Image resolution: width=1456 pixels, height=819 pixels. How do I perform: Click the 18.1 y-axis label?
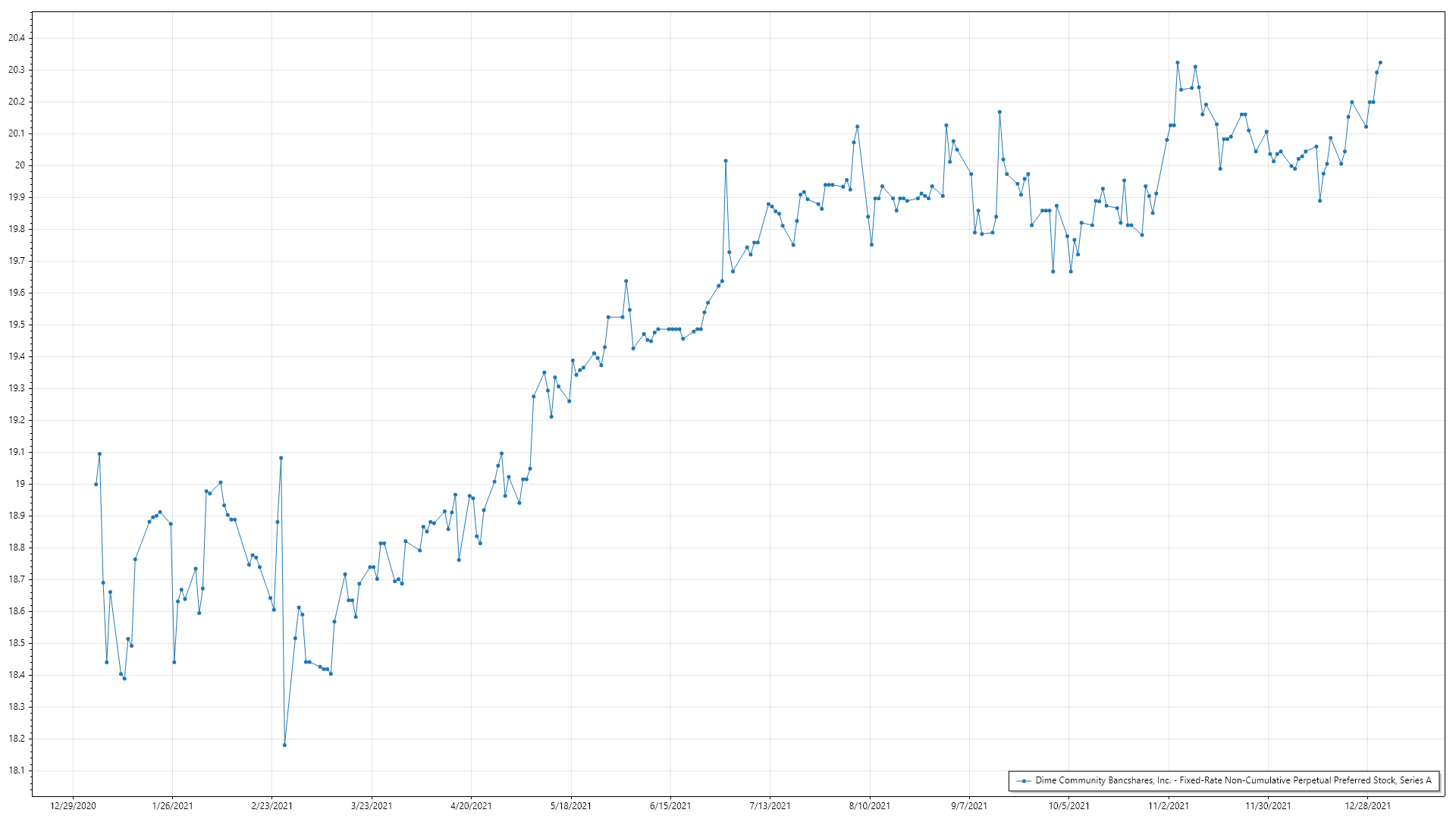(17, 770)
